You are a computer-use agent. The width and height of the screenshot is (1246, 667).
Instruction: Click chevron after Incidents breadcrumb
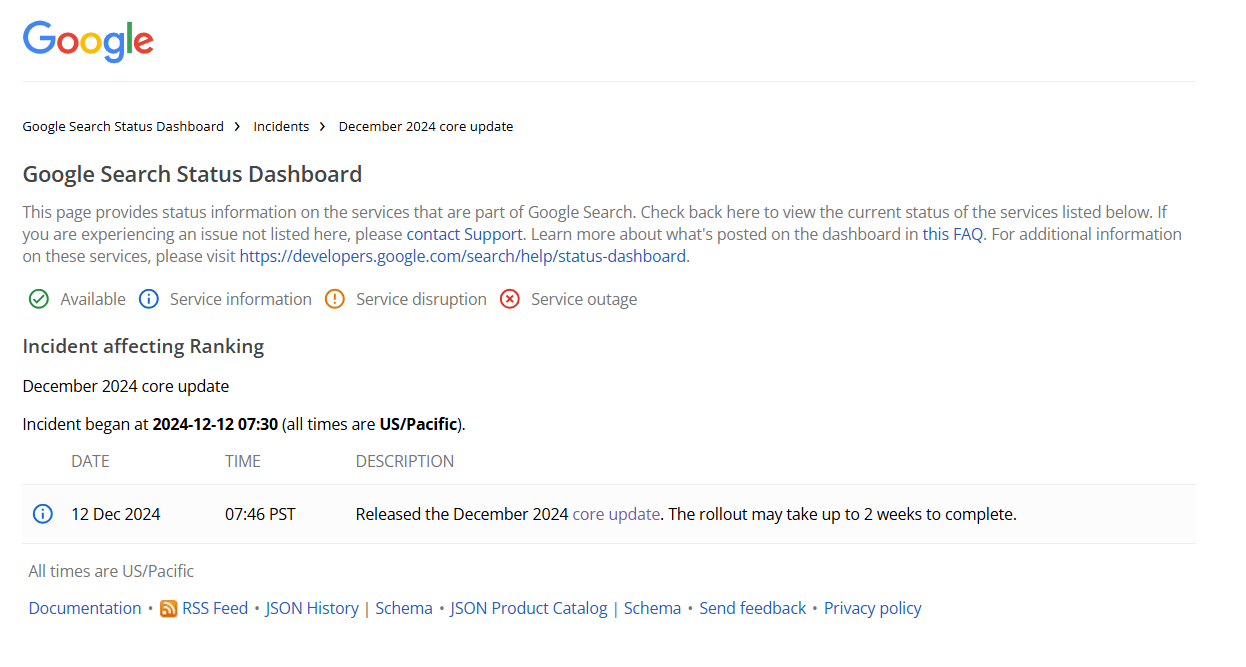point(324,127)
